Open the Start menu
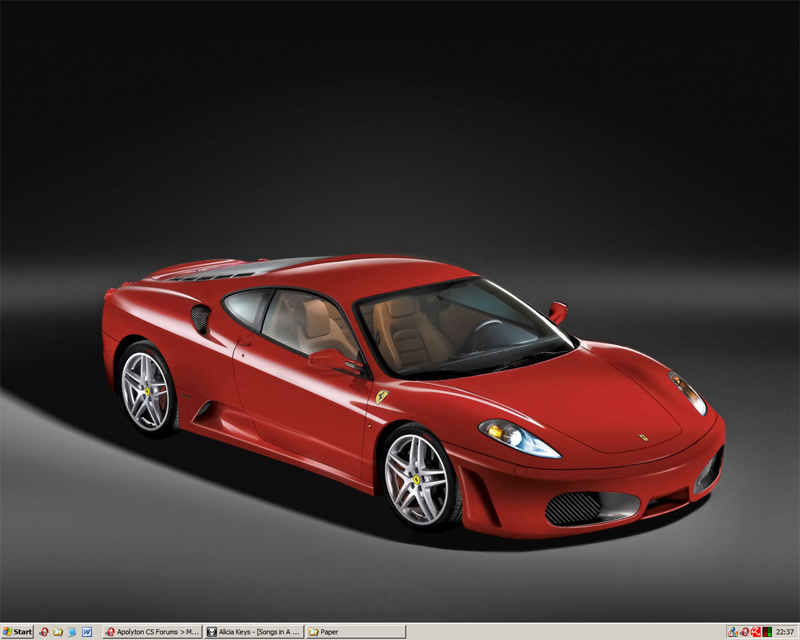The image size is (800, 640). (17, 632)
